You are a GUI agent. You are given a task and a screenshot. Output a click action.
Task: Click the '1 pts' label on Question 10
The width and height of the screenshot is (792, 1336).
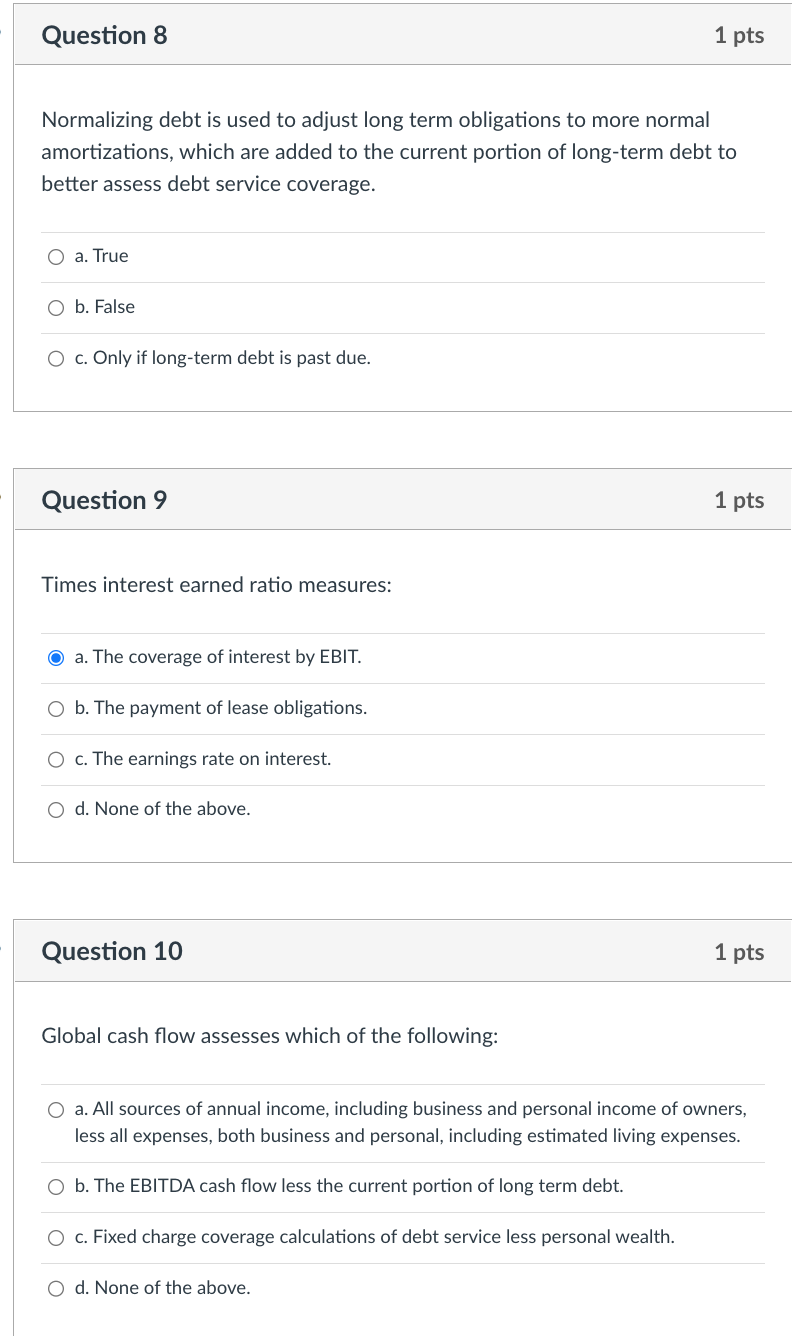(739, 952)
